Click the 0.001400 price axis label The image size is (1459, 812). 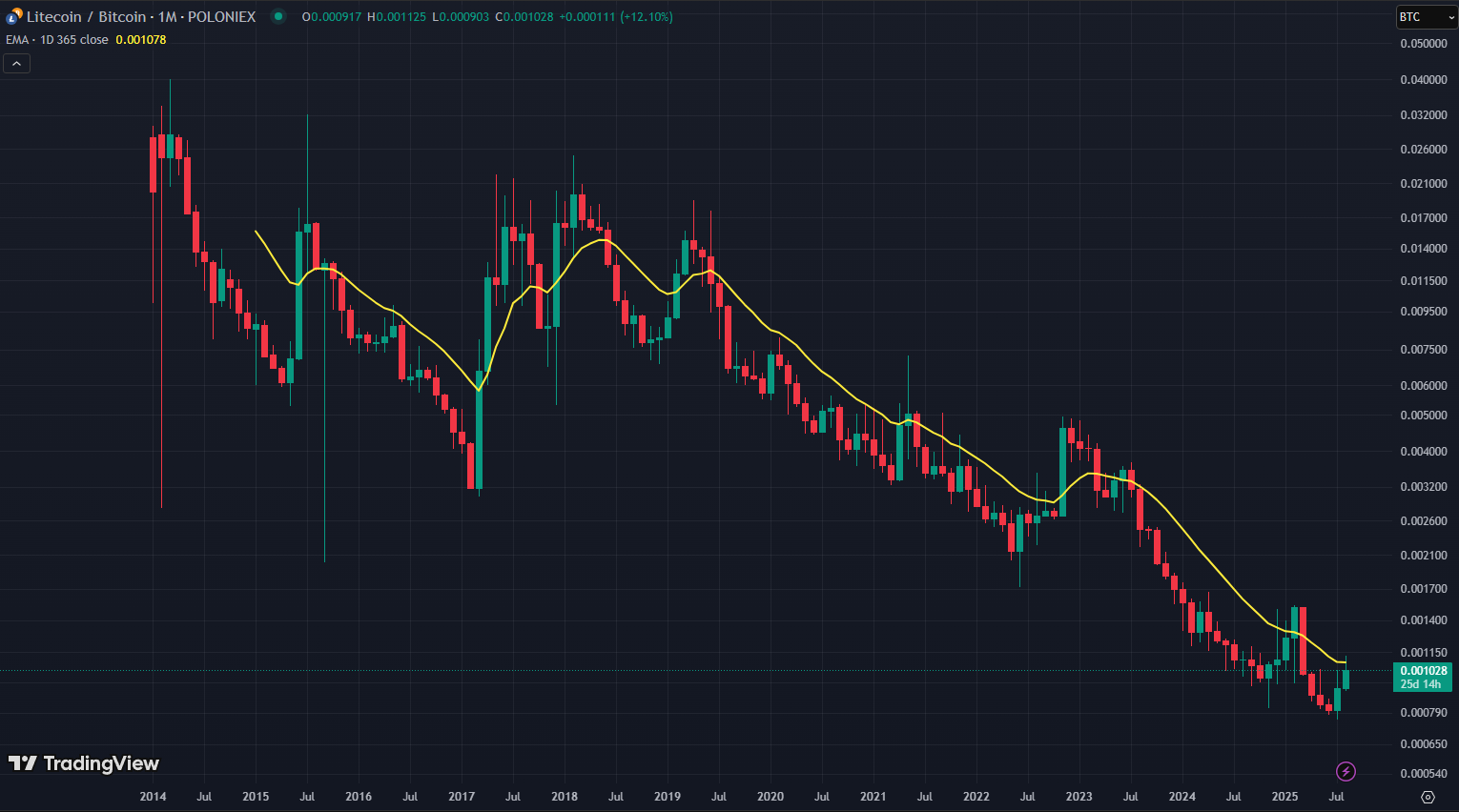tap(1424, 620)
